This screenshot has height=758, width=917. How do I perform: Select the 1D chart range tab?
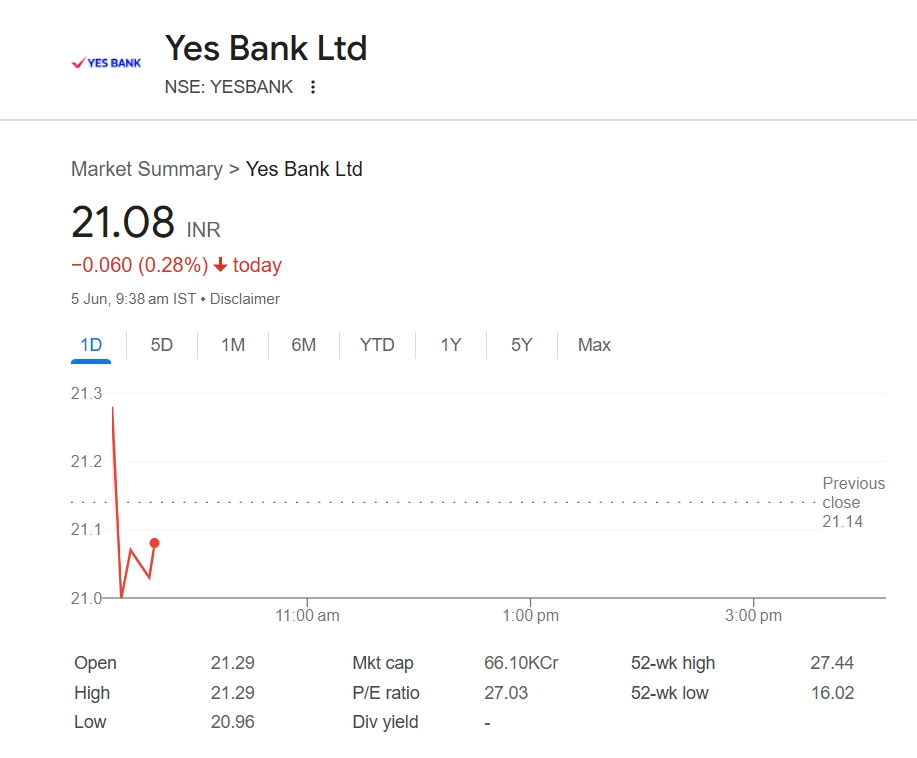(x=91, y=345)
